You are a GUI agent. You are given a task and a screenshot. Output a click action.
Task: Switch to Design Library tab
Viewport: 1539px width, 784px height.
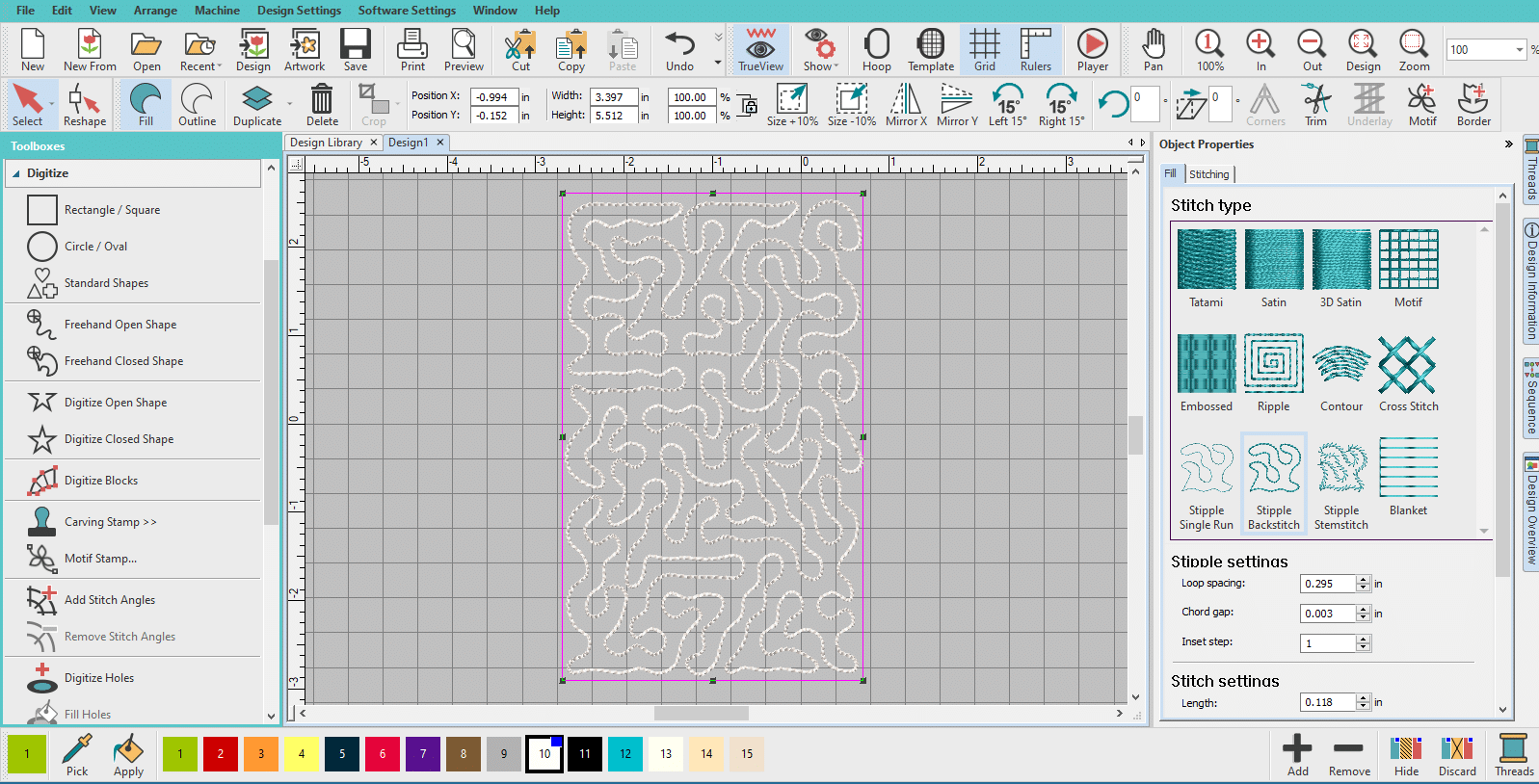coord(326,143)
